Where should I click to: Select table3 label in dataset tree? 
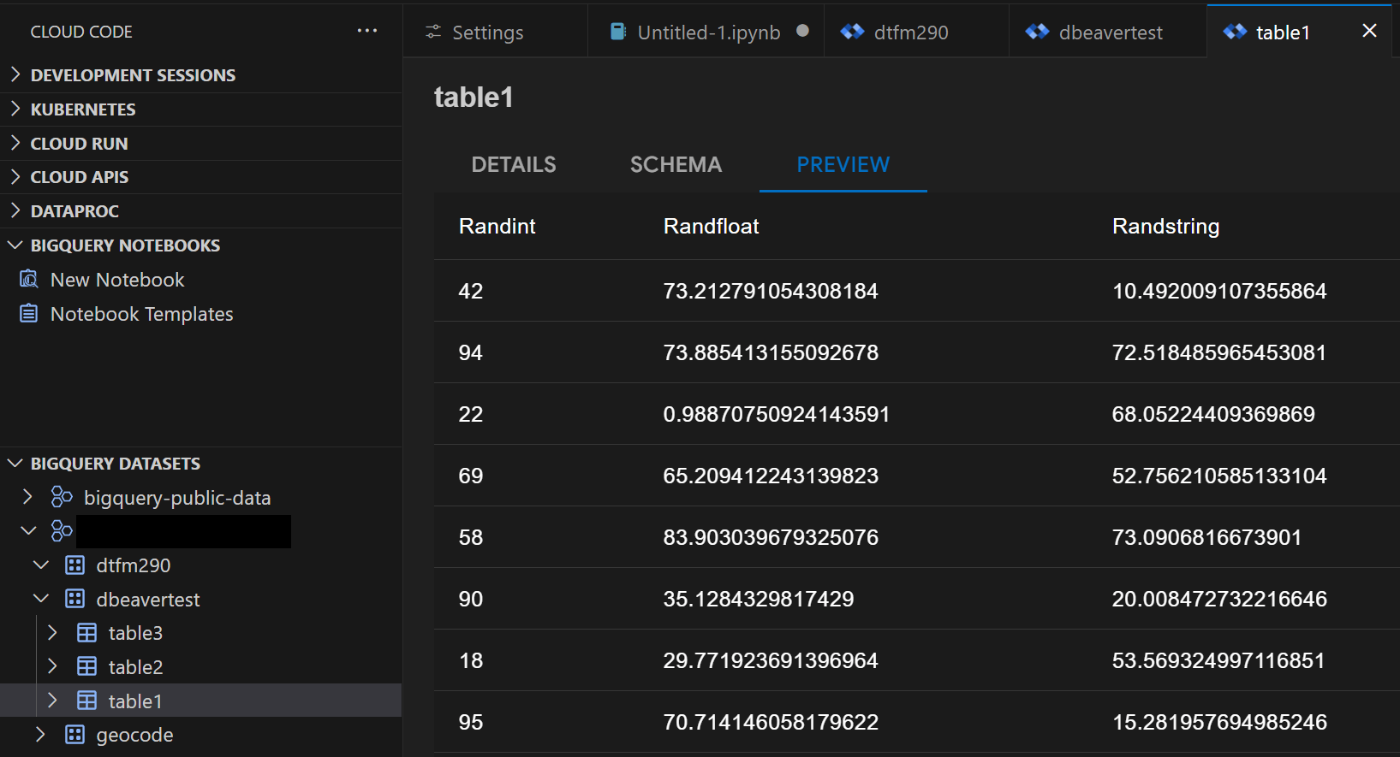click(x=135, y=633)
